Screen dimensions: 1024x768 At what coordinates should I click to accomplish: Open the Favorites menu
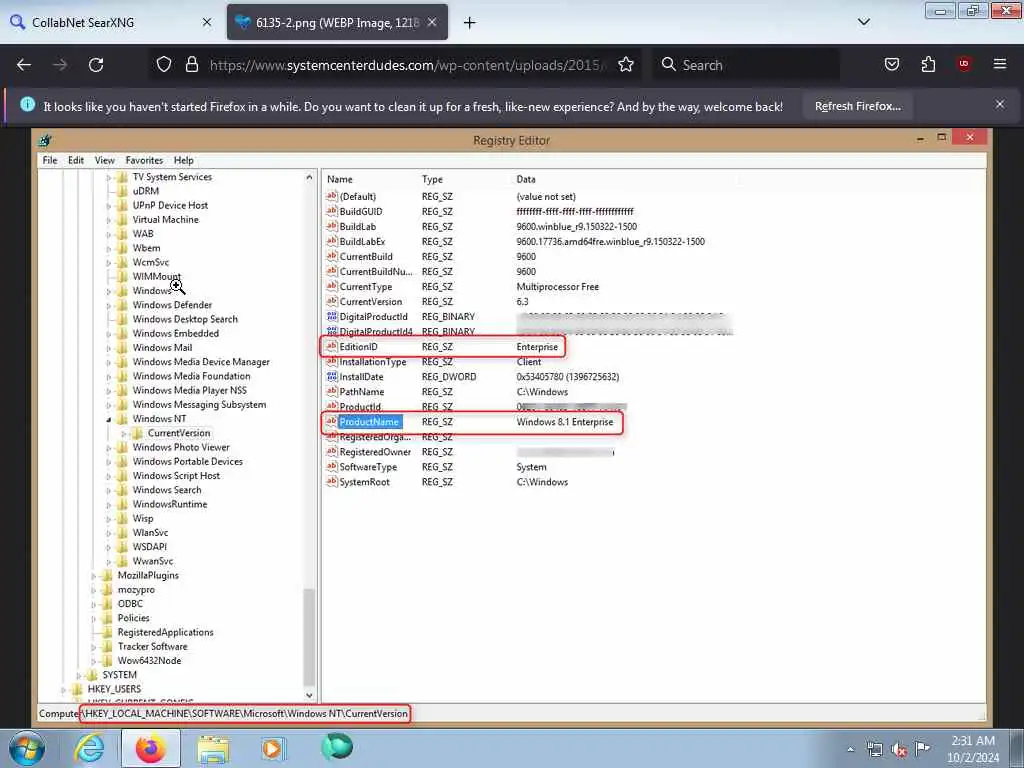tap(144, 160)
